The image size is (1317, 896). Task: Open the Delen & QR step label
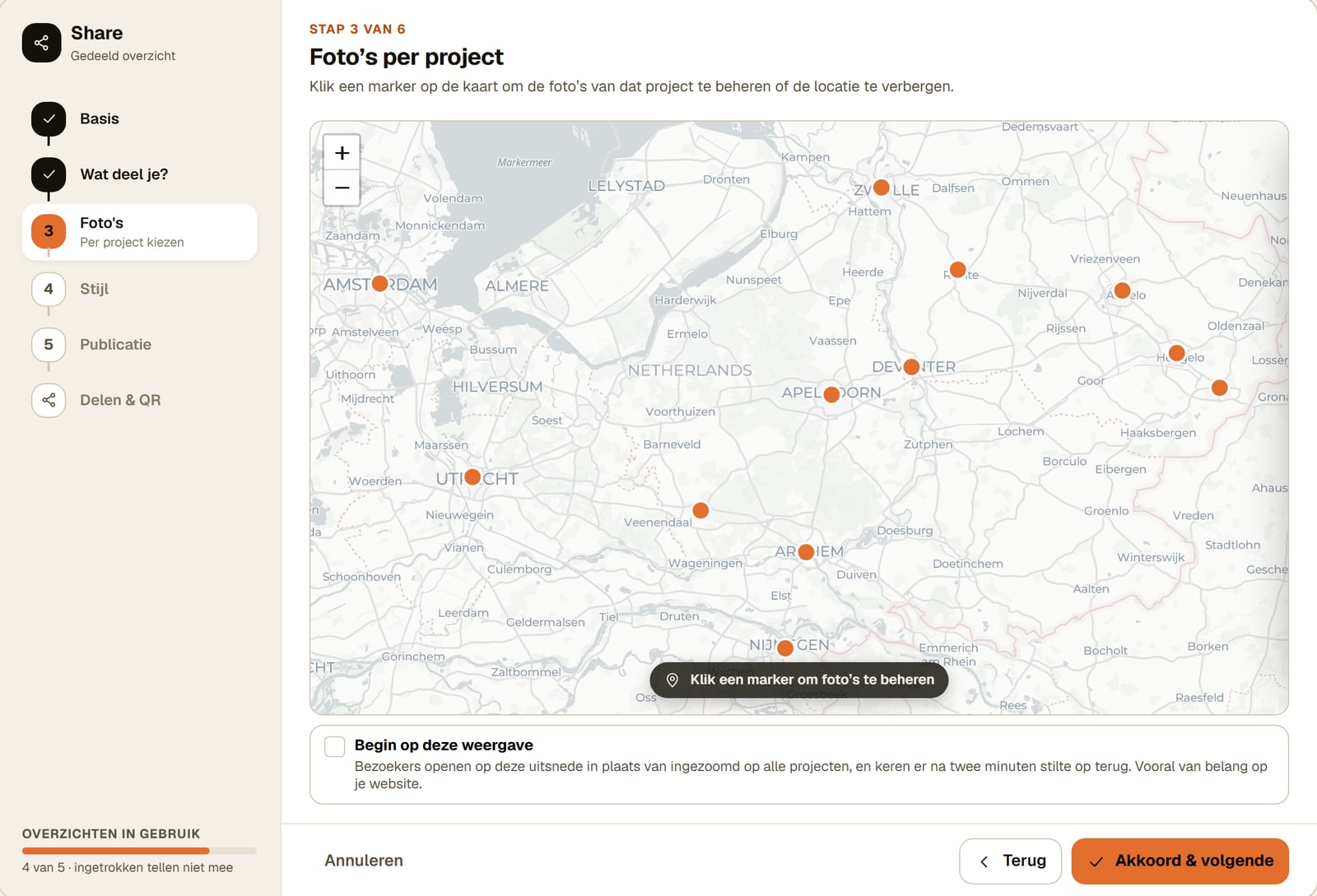[x=120, y=400]
